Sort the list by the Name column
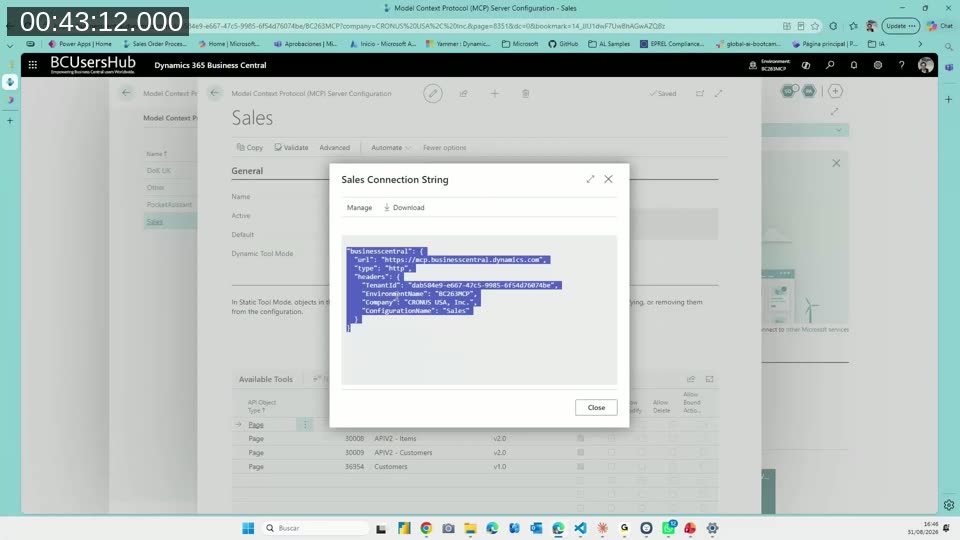The width and height of the screenshot is (960, 540). [156, 154]
